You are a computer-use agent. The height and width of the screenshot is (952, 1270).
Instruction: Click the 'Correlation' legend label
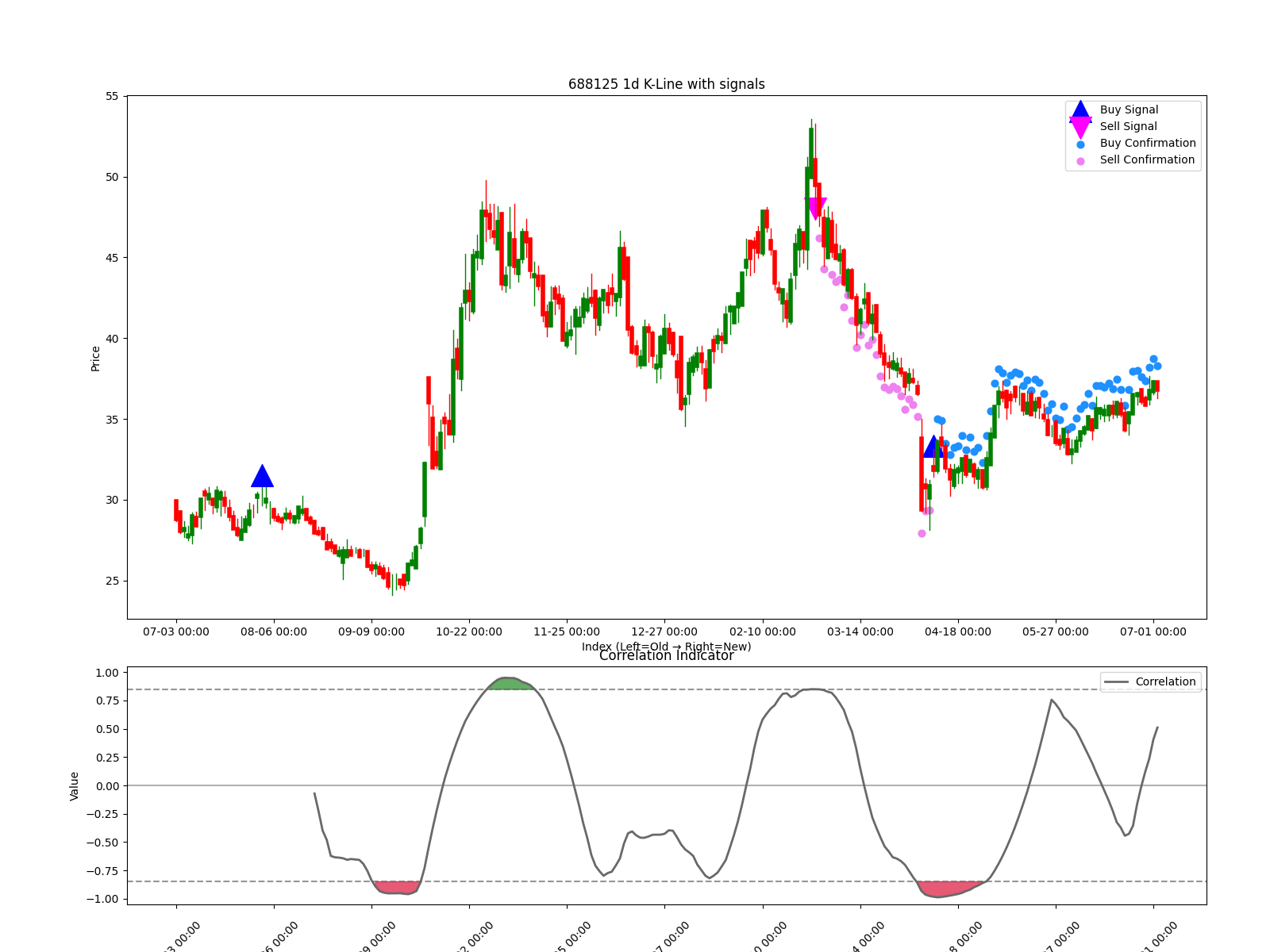click(1165, 682)
